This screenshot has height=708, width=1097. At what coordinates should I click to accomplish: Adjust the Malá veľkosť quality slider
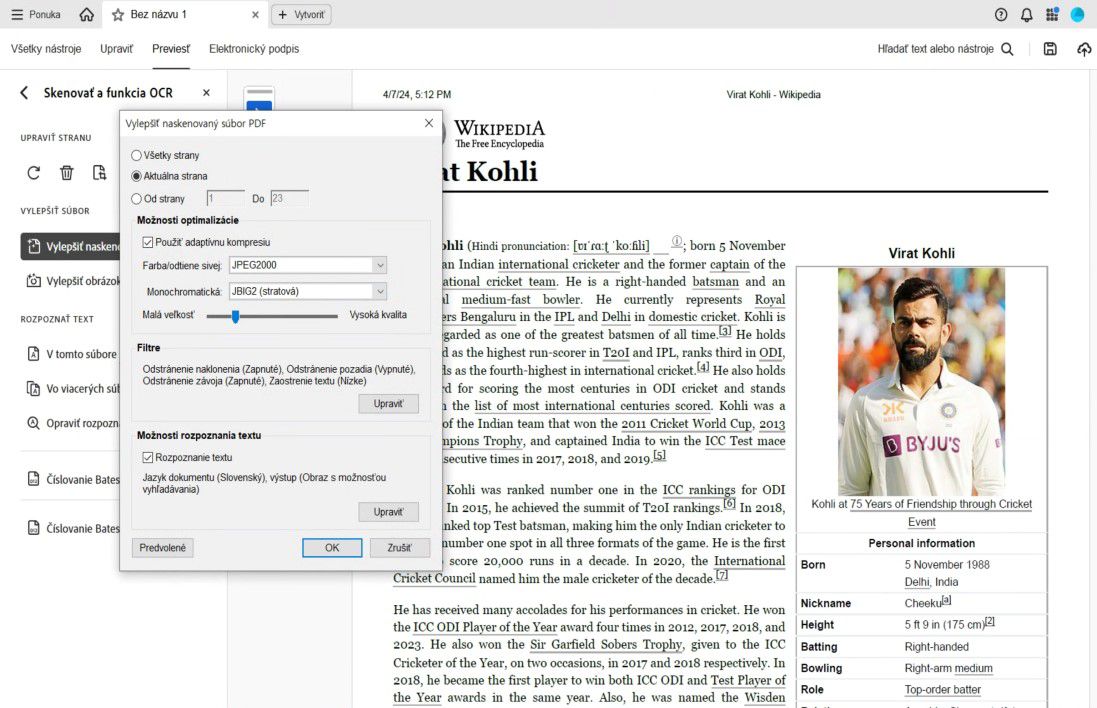[x=235, y=314]
